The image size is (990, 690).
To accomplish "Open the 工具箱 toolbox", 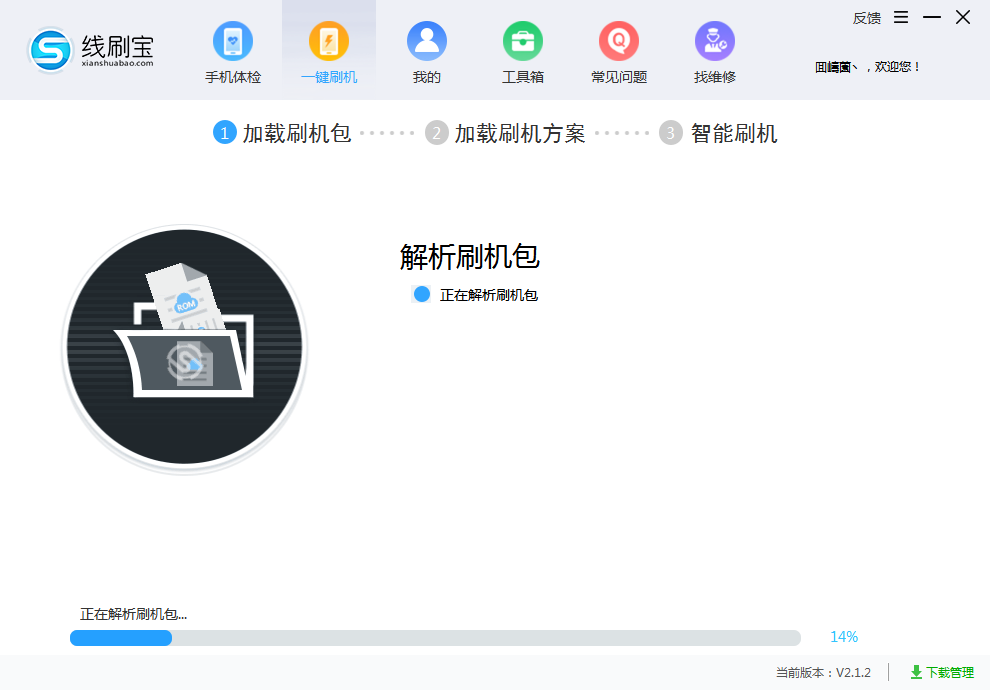I will click(x=523, y=48).
